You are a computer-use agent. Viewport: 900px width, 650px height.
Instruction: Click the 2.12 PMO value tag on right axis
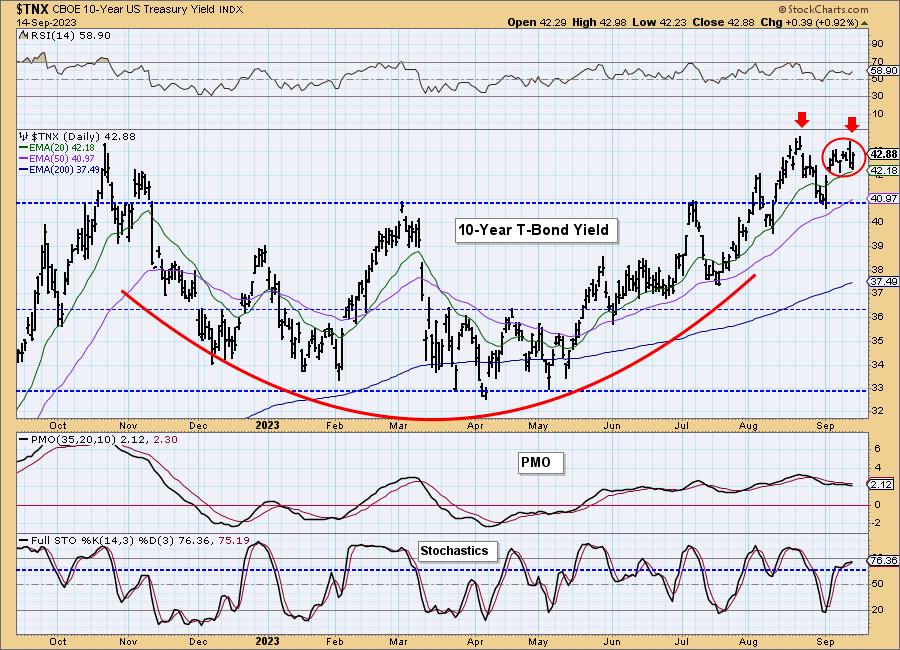pos(882,485)
